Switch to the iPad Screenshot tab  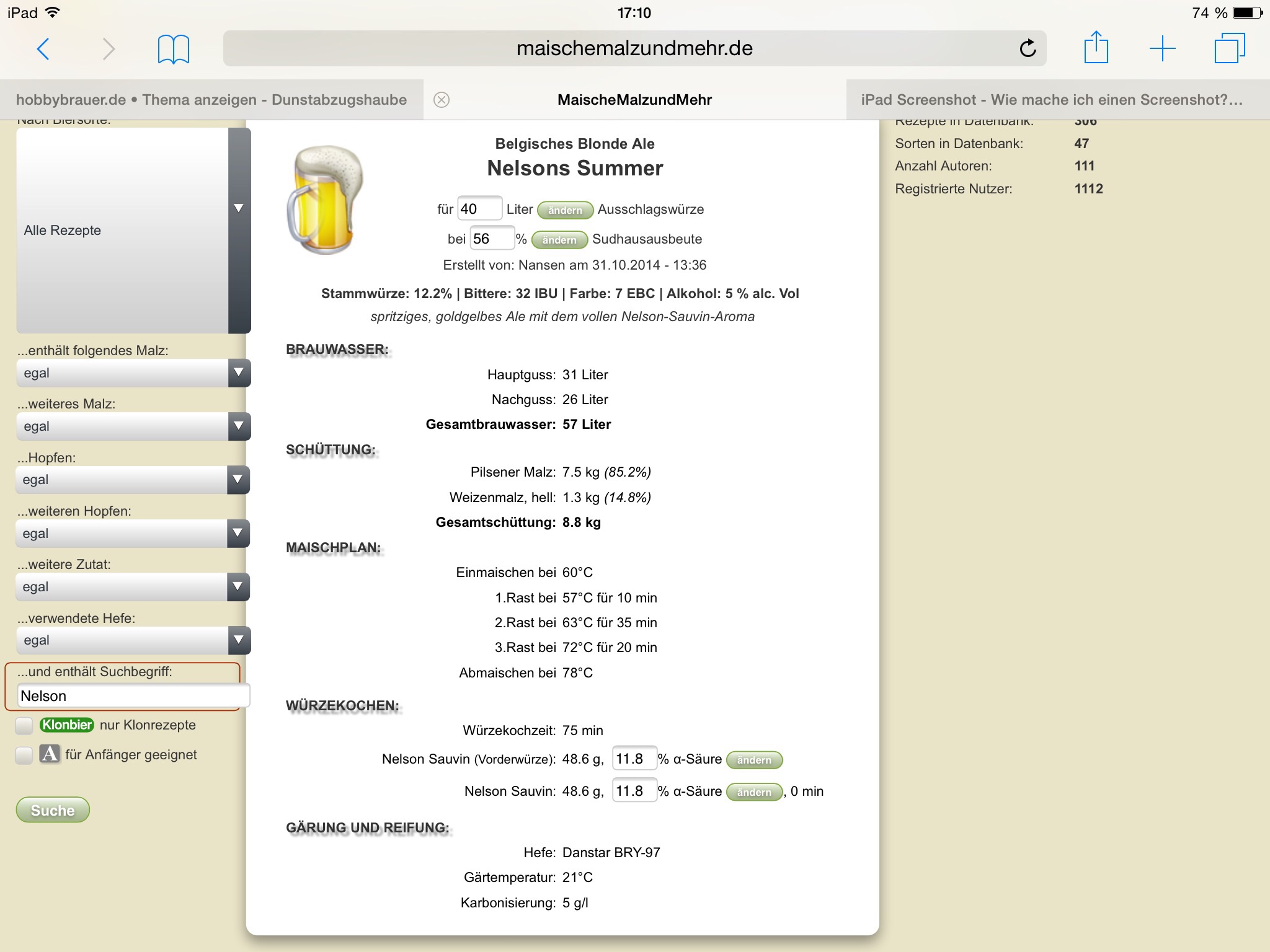1051,100
